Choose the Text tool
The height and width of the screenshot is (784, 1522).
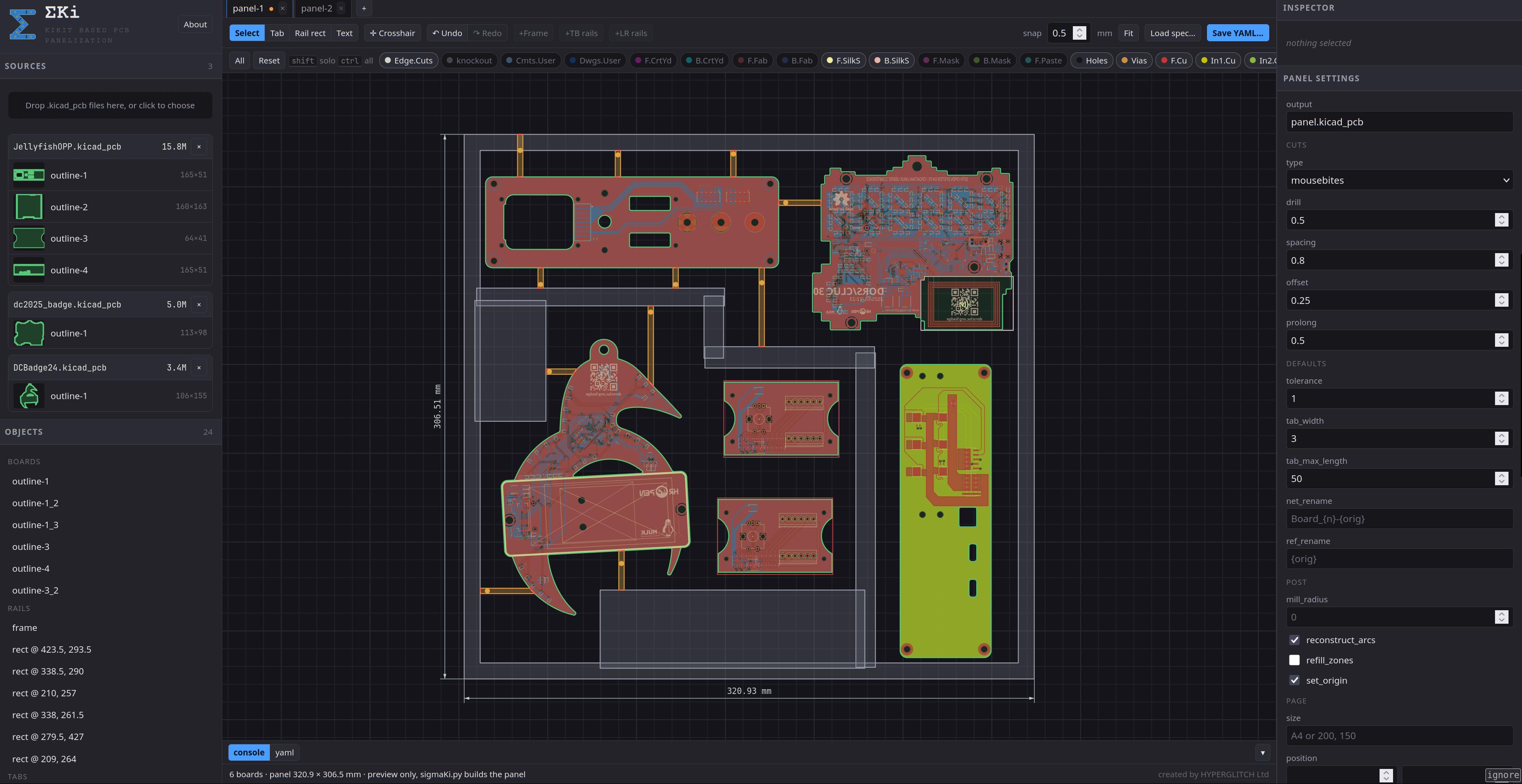tap(344, 33)
